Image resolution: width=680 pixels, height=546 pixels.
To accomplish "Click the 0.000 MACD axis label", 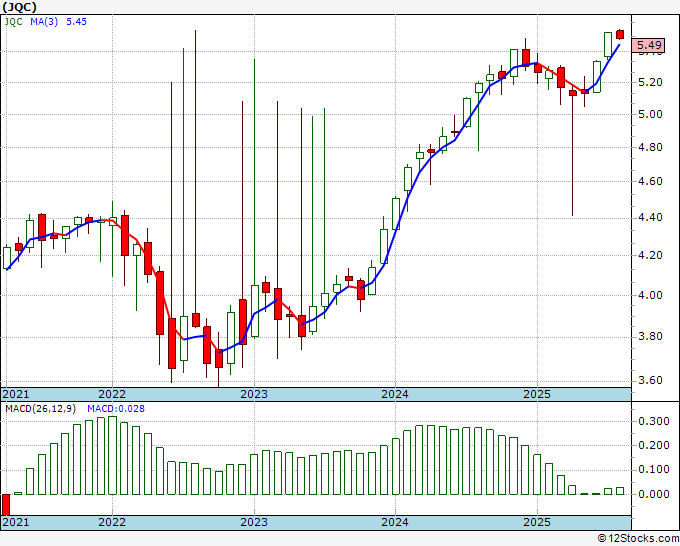I will pos(654,494).
